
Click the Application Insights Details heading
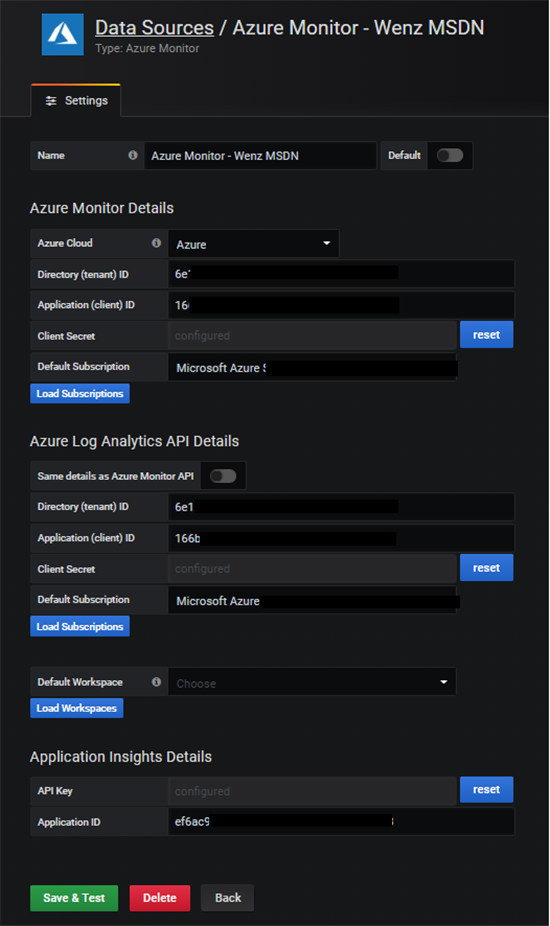[x=121, y=757]
